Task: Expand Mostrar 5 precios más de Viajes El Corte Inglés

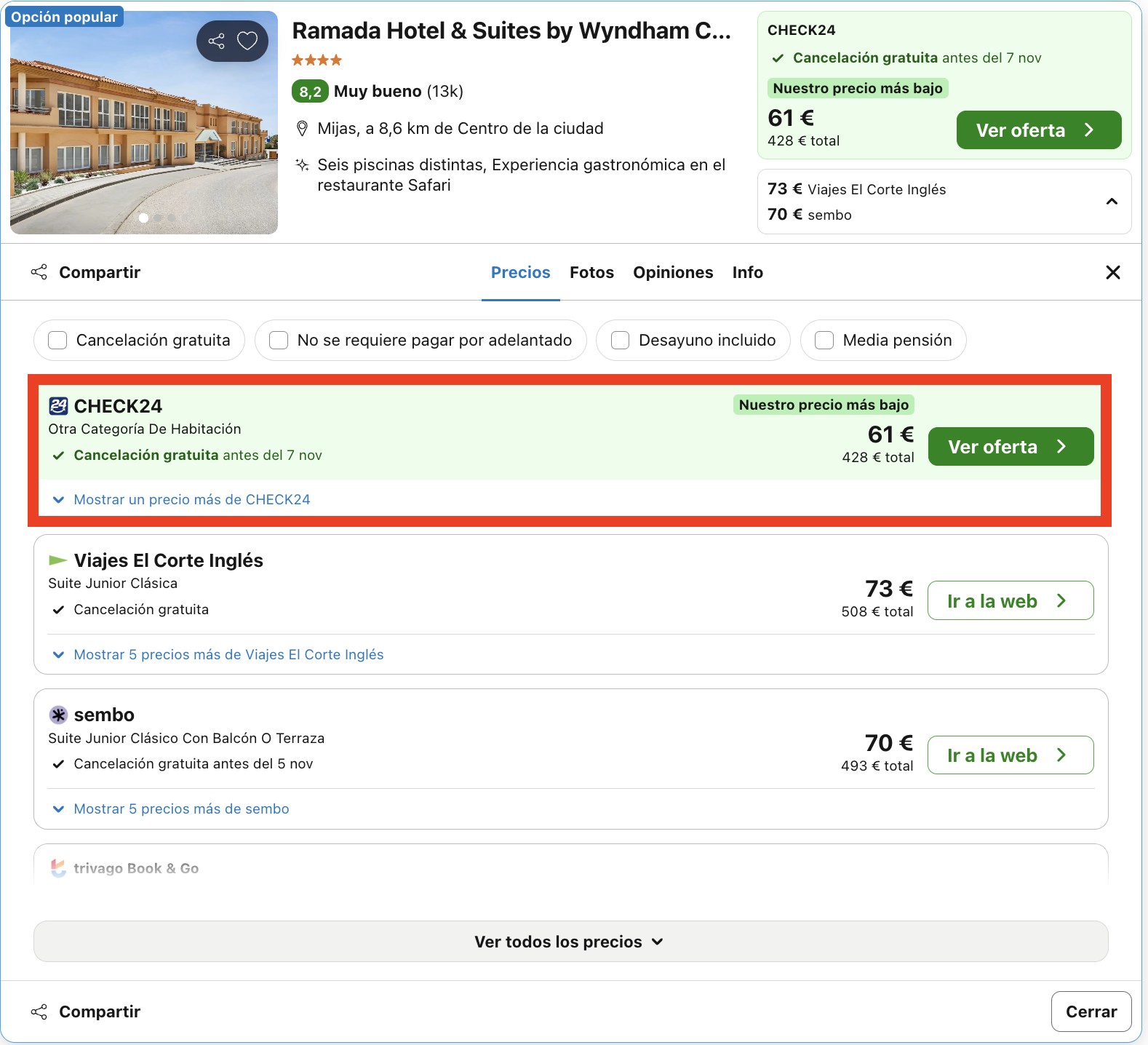Action: pyautogui.click(x=228, y=654)
